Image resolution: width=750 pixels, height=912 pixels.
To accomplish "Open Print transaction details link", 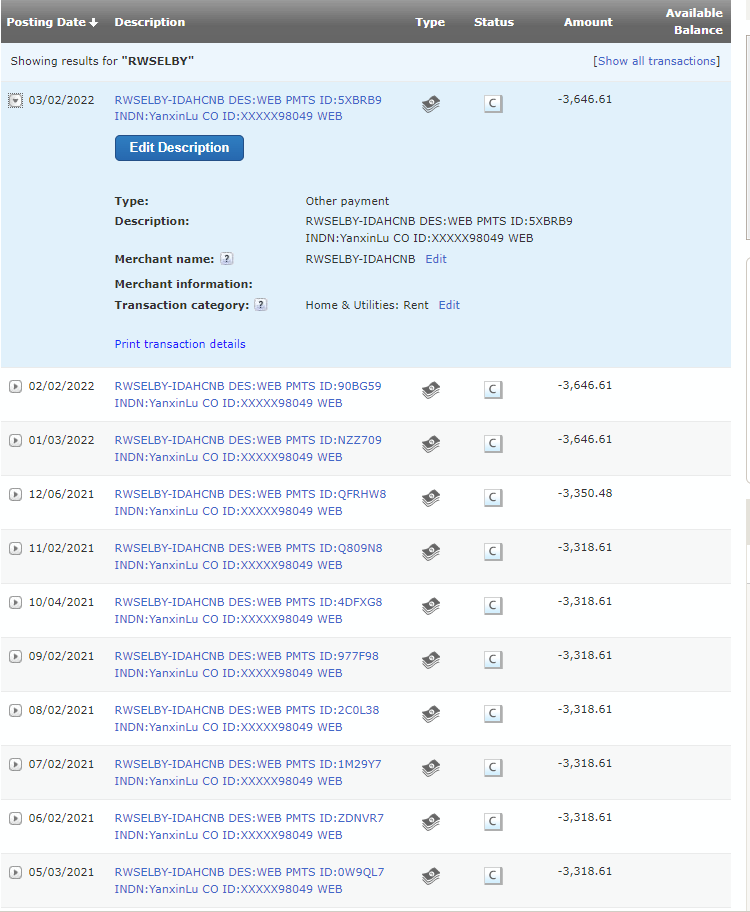I will (x=180, y=344).
